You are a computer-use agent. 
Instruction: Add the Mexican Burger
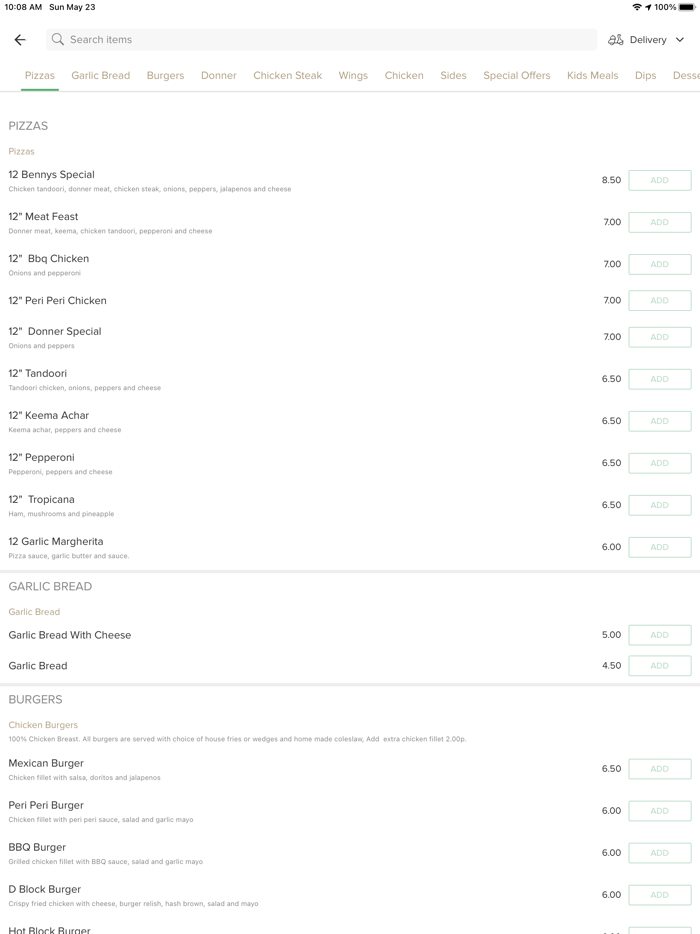(659, 769)
